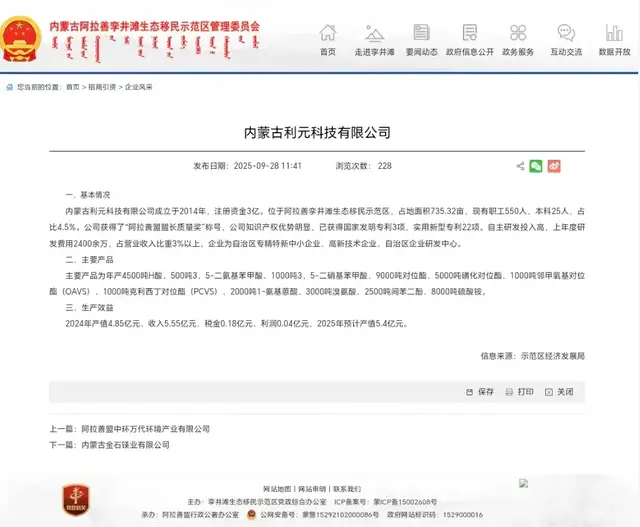Click the breadcrumb home icon
This screenshot has width=640, height=527.
10,87
